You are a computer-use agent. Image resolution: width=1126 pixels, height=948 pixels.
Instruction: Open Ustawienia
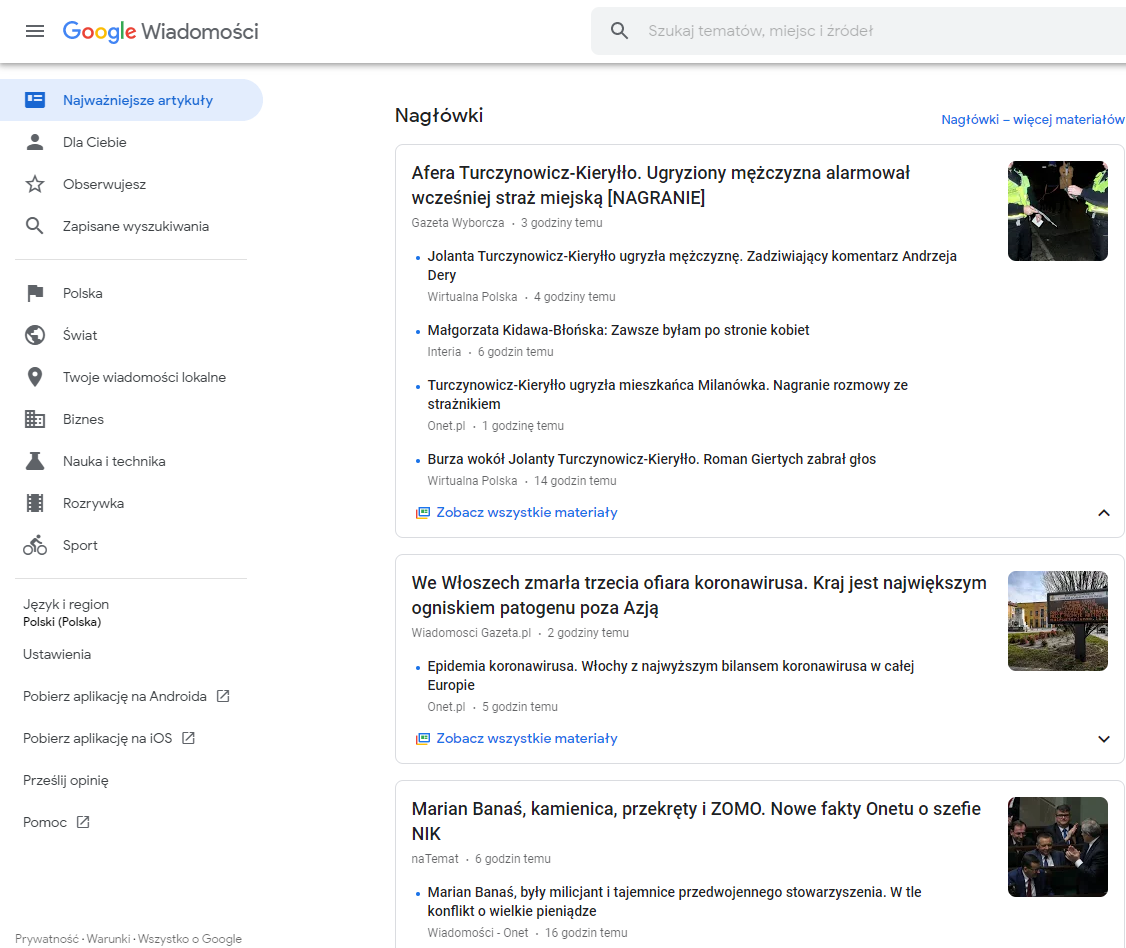[x=57, y=654]
